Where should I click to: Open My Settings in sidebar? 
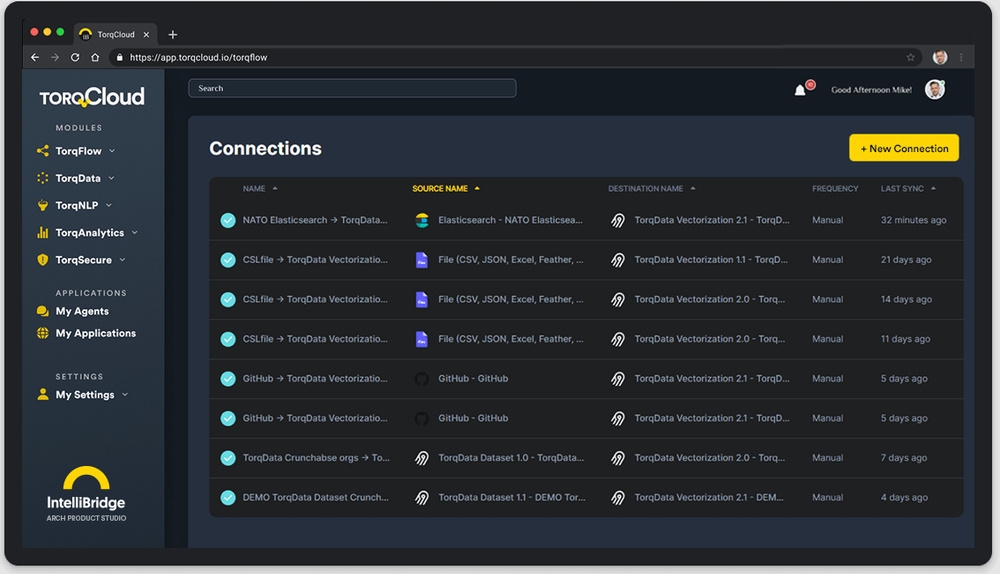pos(85,395)
